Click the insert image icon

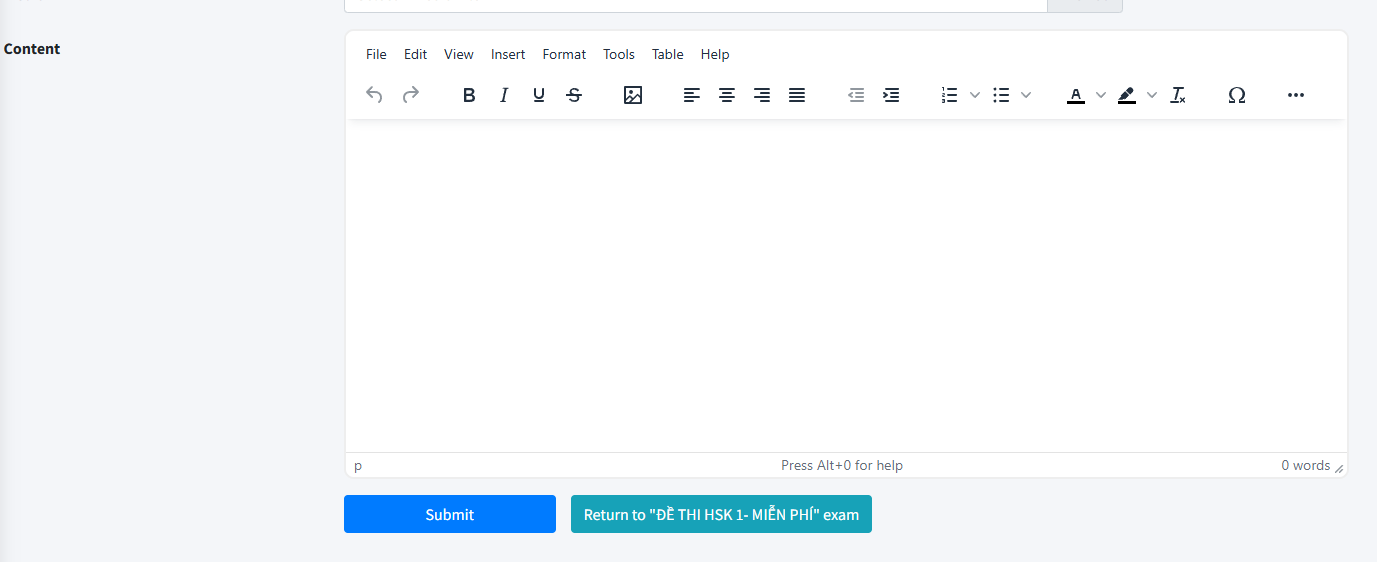633,95
